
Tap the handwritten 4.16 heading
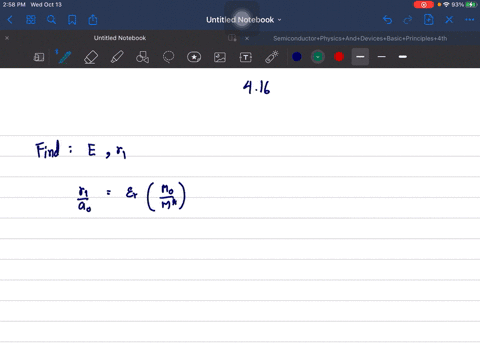256,87
